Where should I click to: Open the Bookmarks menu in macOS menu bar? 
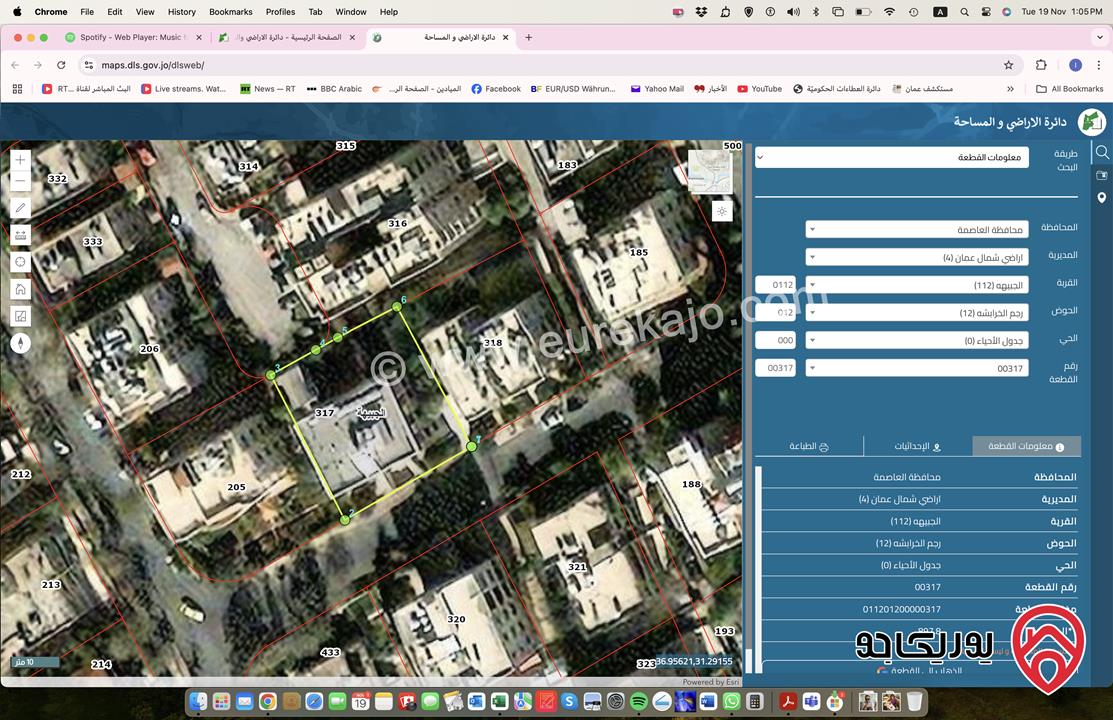pos(230,12)
